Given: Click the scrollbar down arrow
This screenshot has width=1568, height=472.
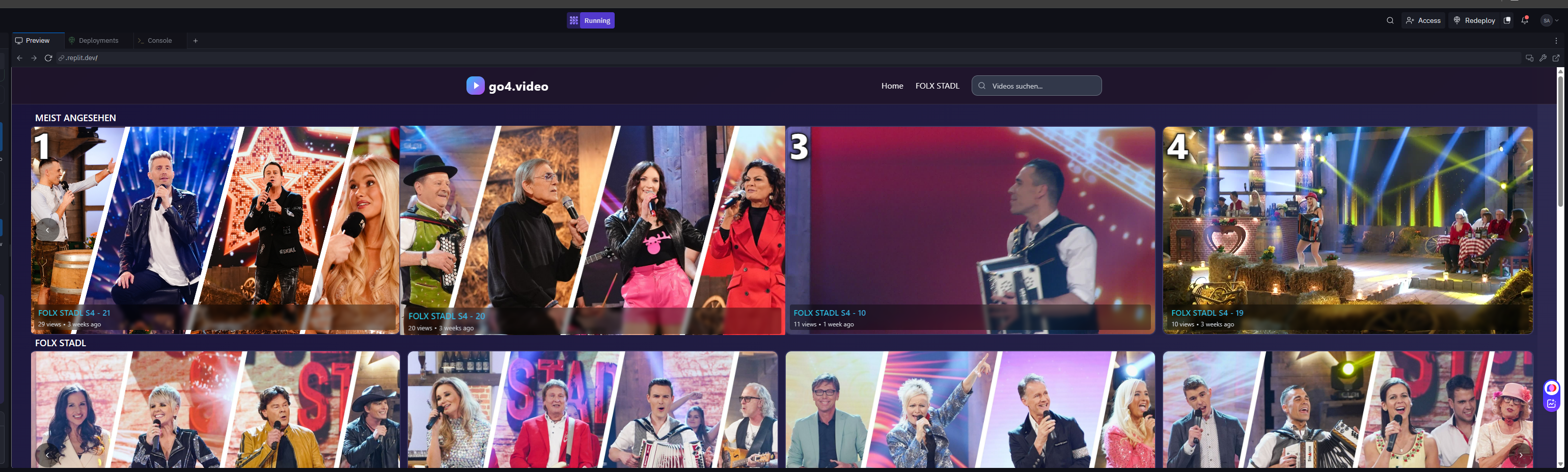Looking at the screenshot, I should tap(1560, 465).
